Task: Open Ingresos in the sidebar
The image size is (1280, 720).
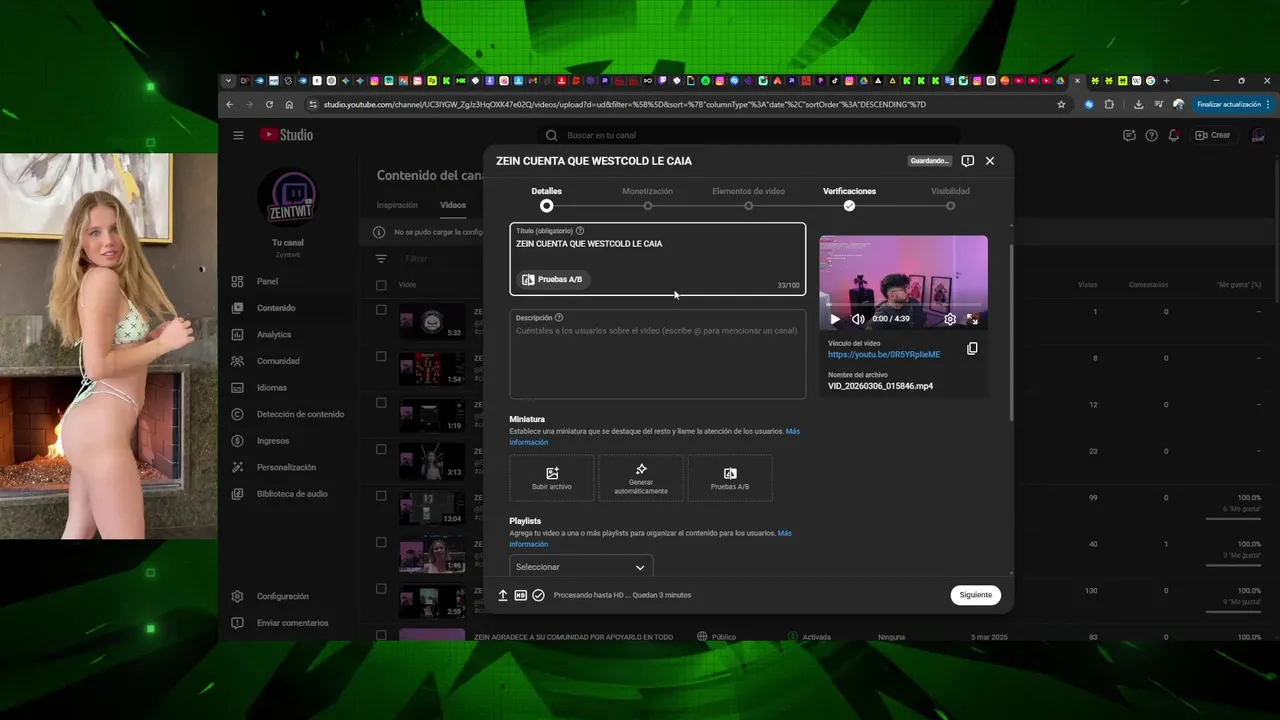Action: click(x=273, y=440)
